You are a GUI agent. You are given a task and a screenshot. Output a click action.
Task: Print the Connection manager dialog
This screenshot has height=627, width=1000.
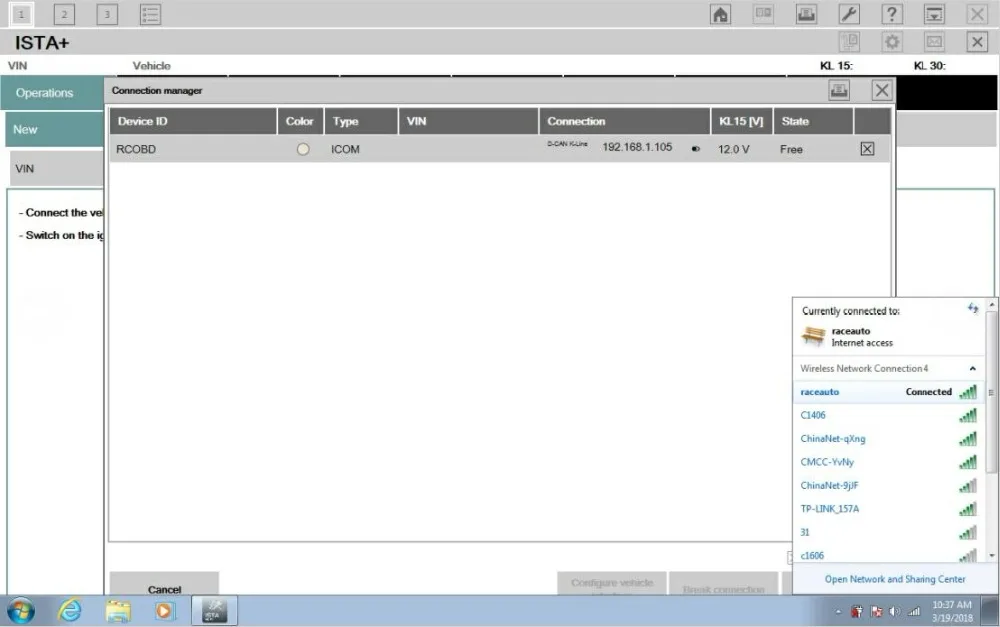(x=839, y=91)
